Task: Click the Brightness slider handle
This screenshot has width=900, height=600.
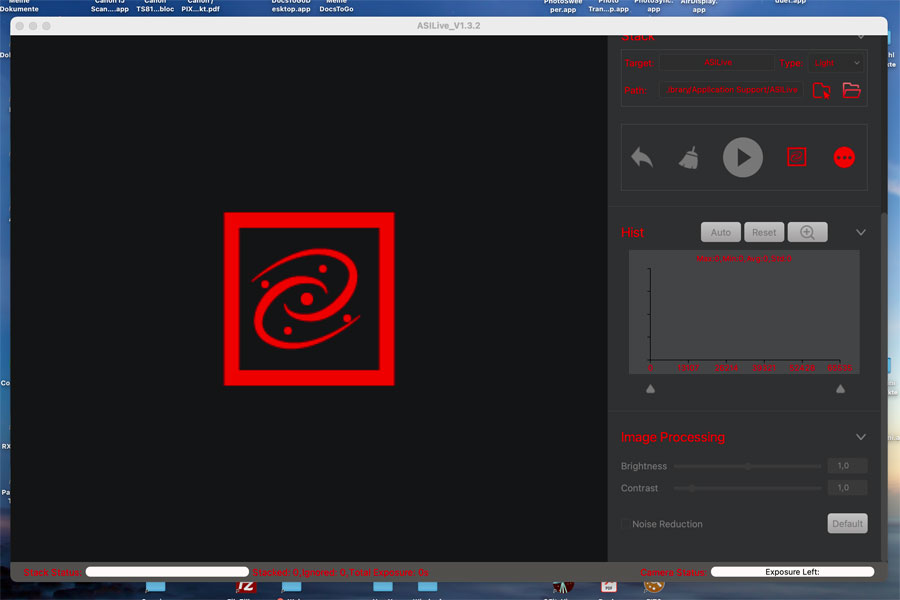Action: 748,466
